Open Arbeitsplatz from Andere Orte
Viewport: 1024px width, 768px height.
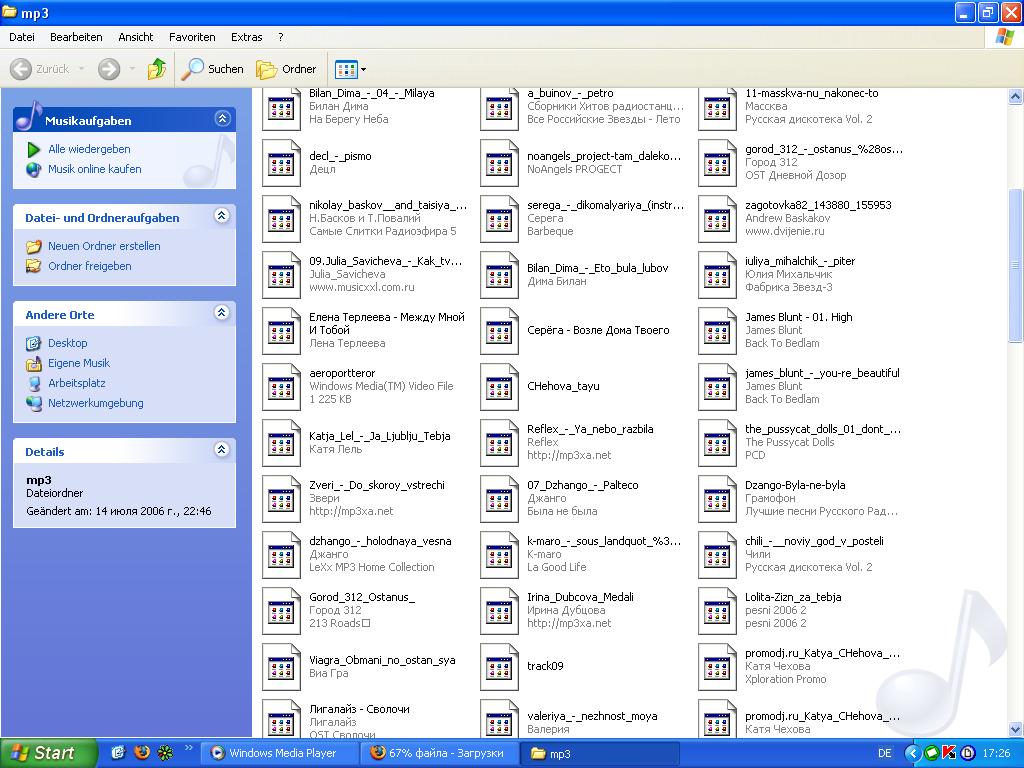[76, 383]
